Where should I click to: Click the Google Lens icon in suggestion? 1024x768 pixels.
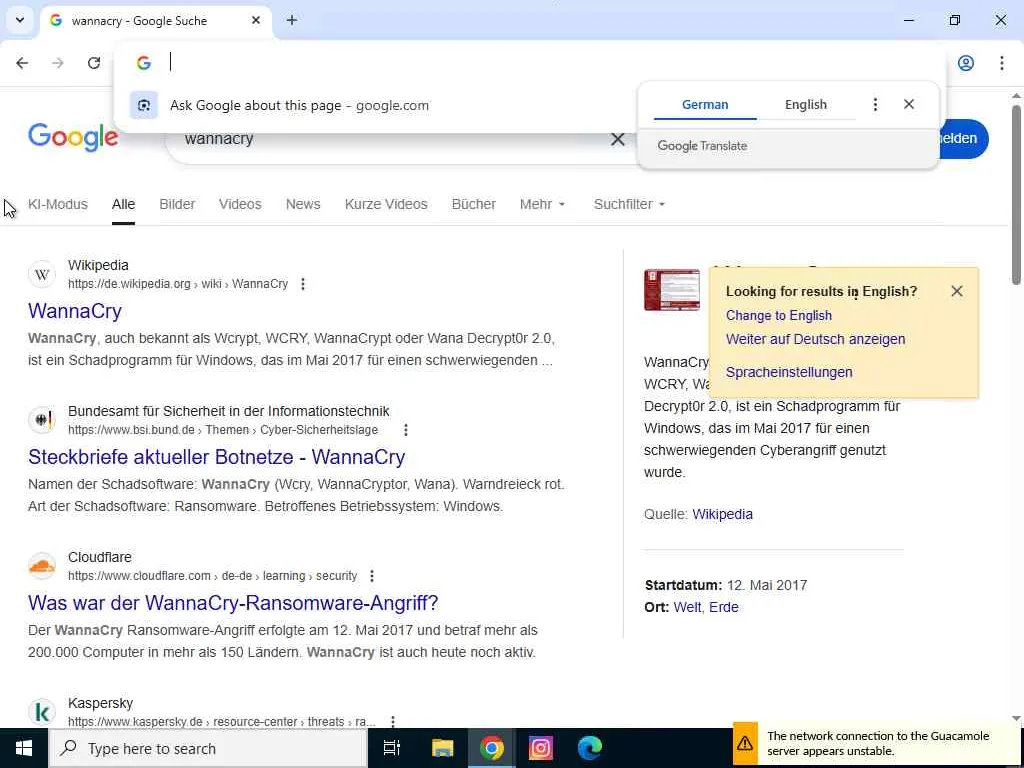pyautogui.click(x=144, y=105)
